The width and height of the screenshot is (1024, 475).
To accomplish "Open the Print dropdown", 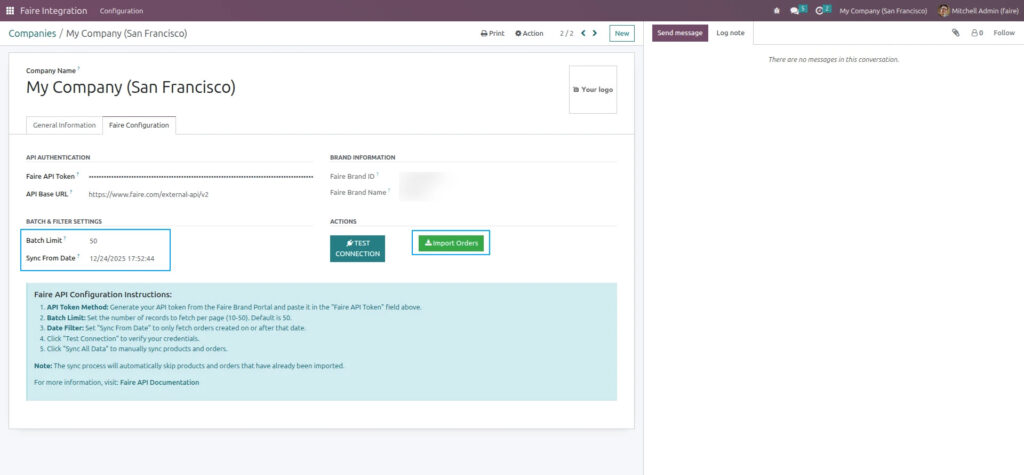I will click(492, 33).
